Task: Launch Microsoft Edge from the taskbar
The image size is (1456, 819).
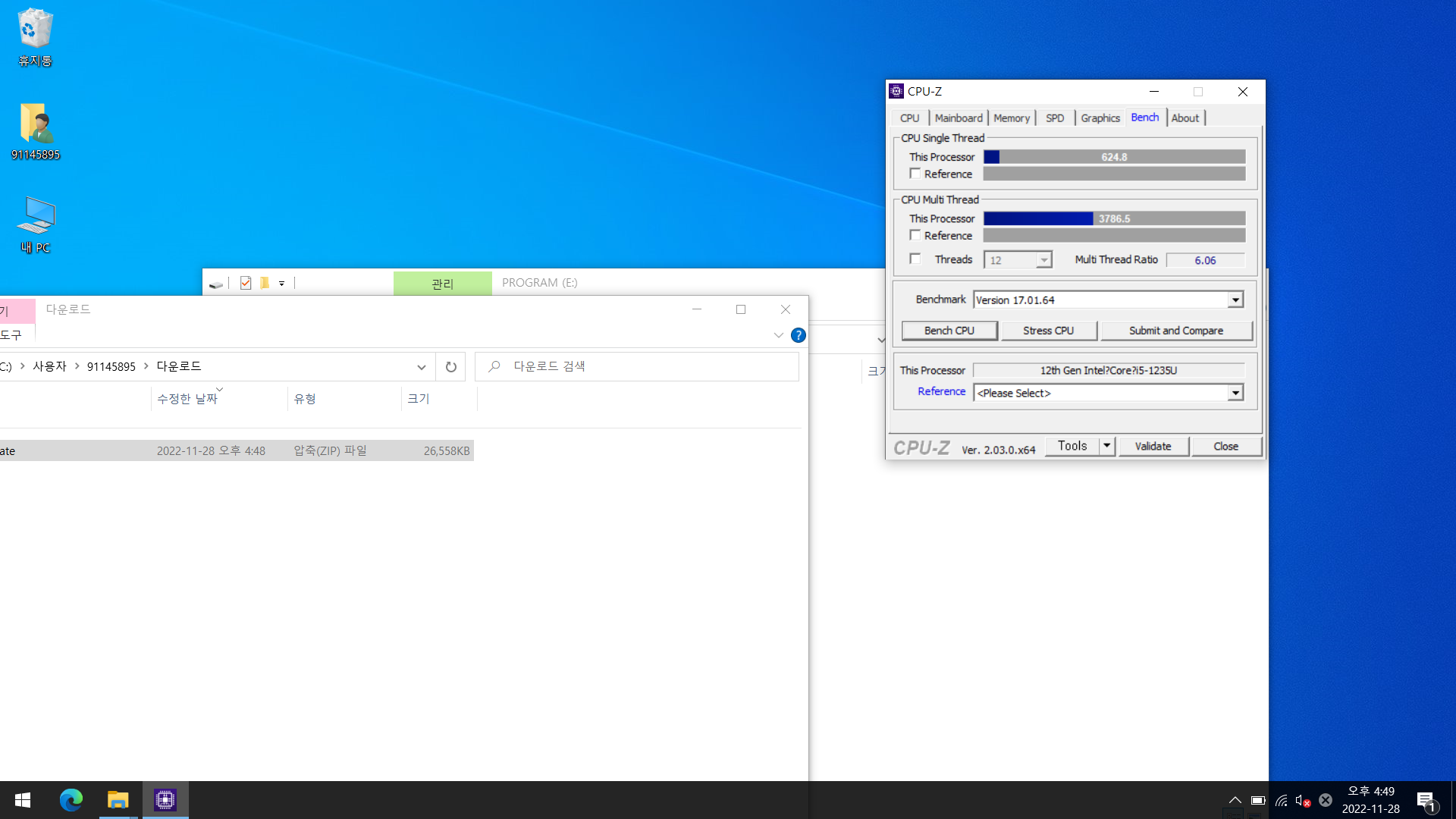Action: pos(71,800)
